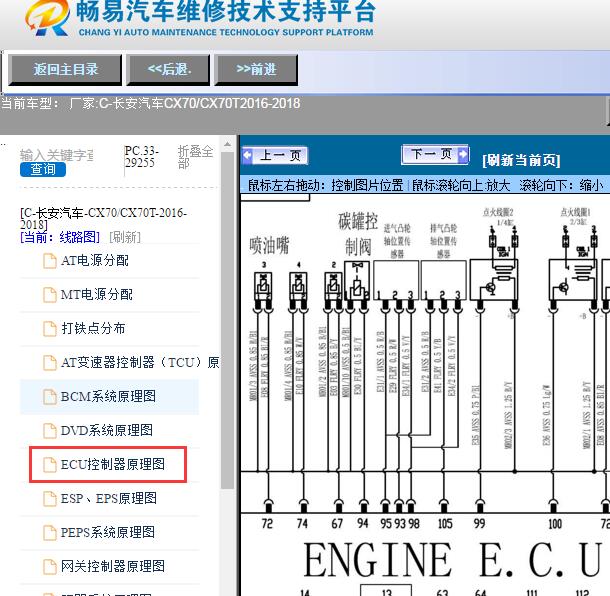The image size is (610, 596).
Task: Click file icon beside DVD系统原理图
Action: 49,430
